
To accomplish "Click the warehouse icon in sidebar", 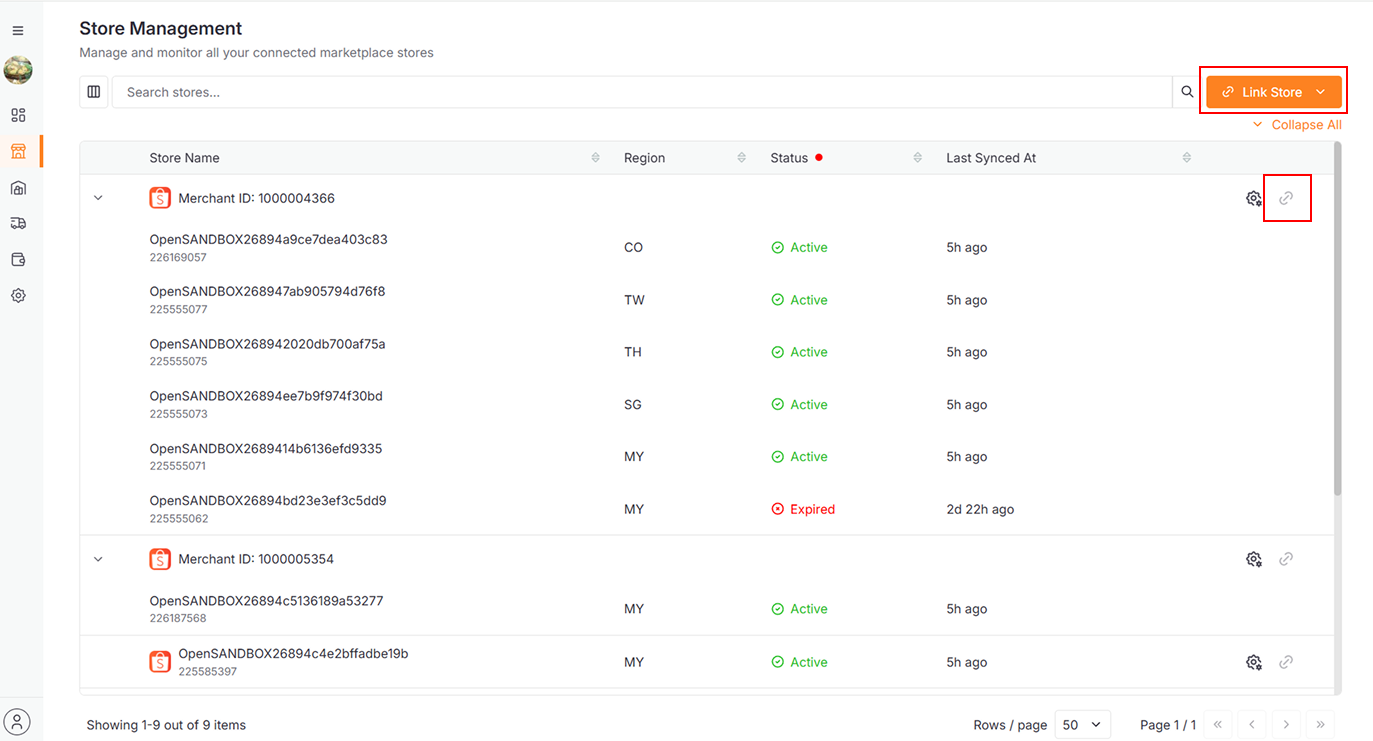I will click(18, 188).
